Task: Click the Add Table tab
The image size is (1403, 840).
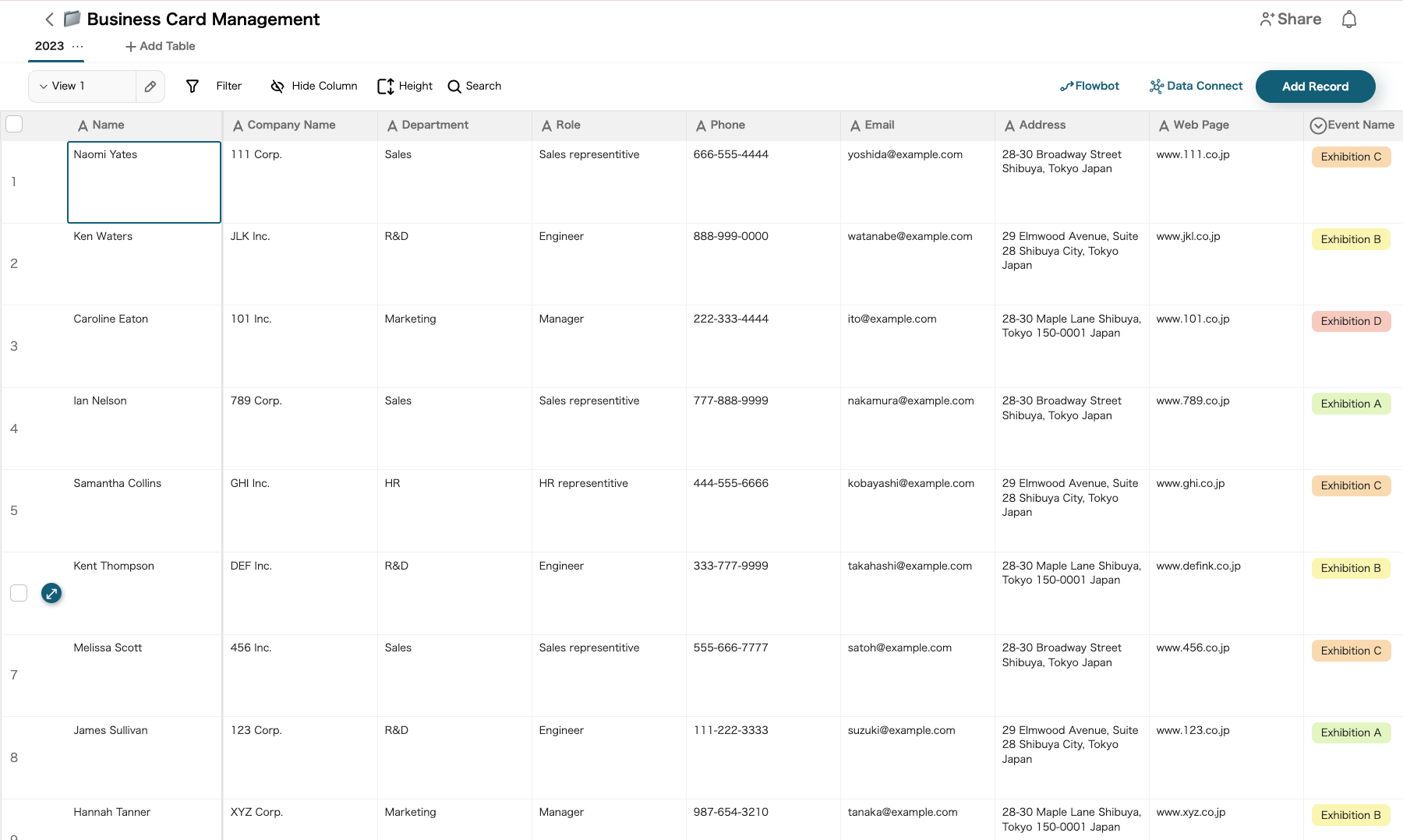Action: (161, 47)
